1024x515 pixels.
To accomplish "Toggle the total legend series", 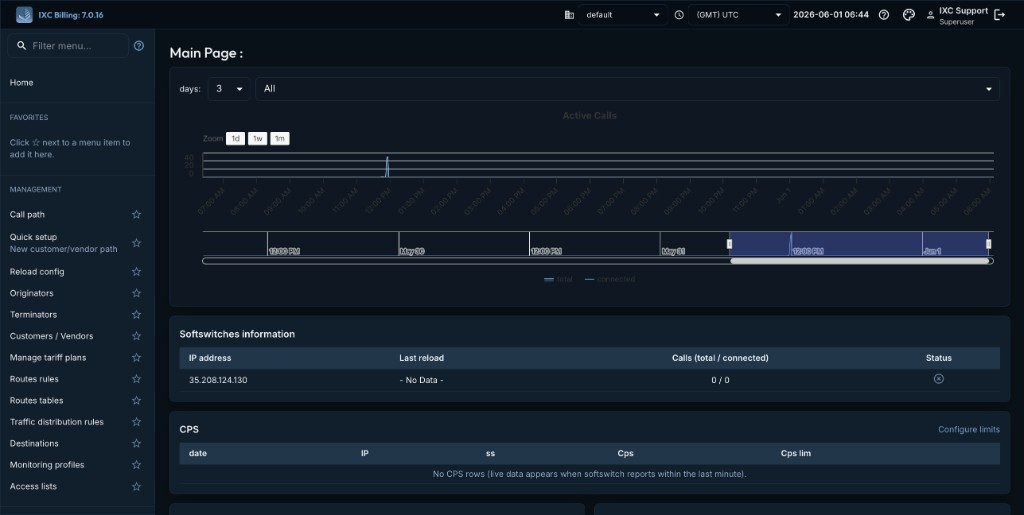I will pos(558,279).
